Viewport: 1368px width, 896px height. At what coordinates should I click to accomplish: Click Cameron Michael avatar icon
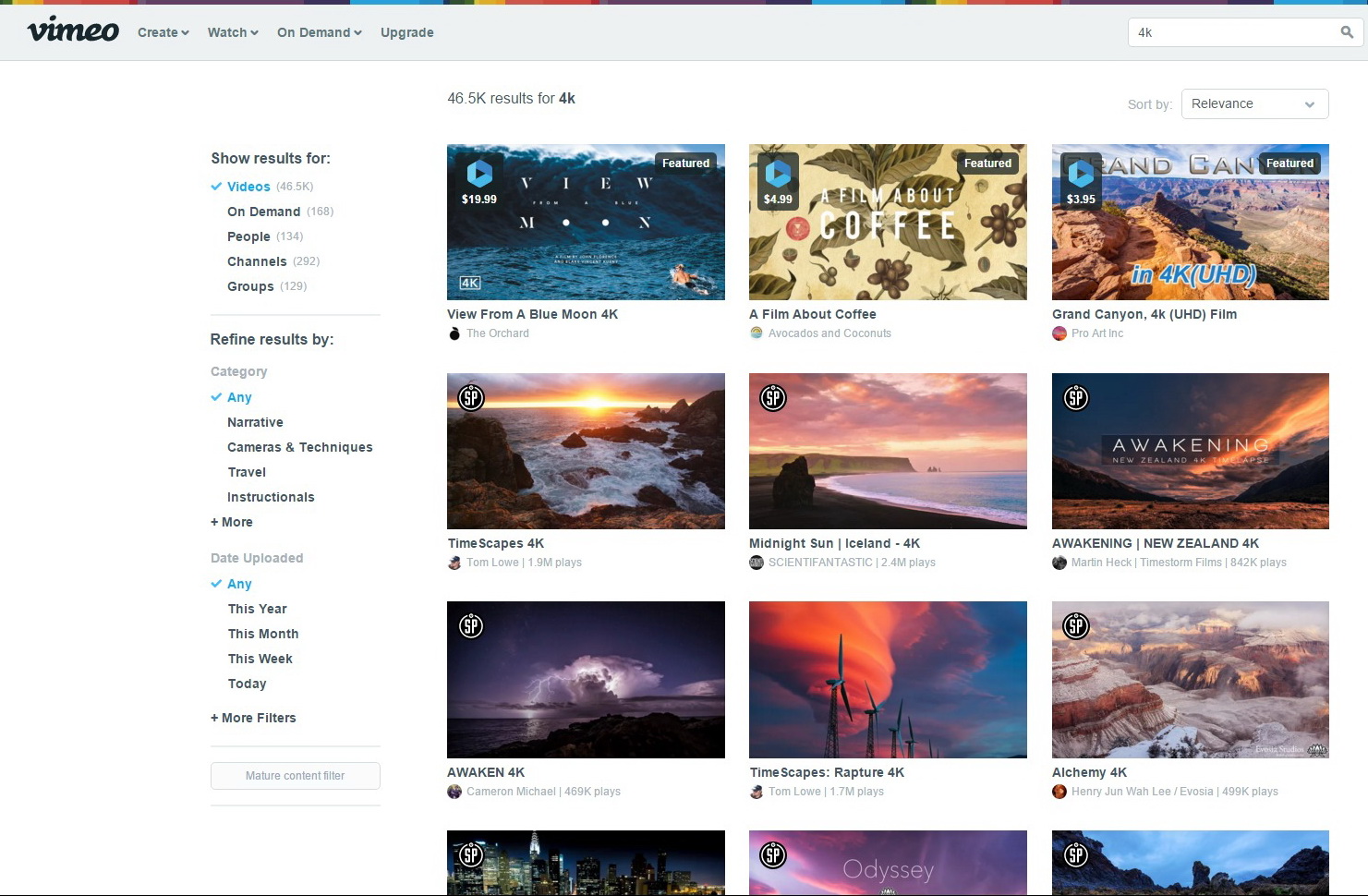point(454,792)
